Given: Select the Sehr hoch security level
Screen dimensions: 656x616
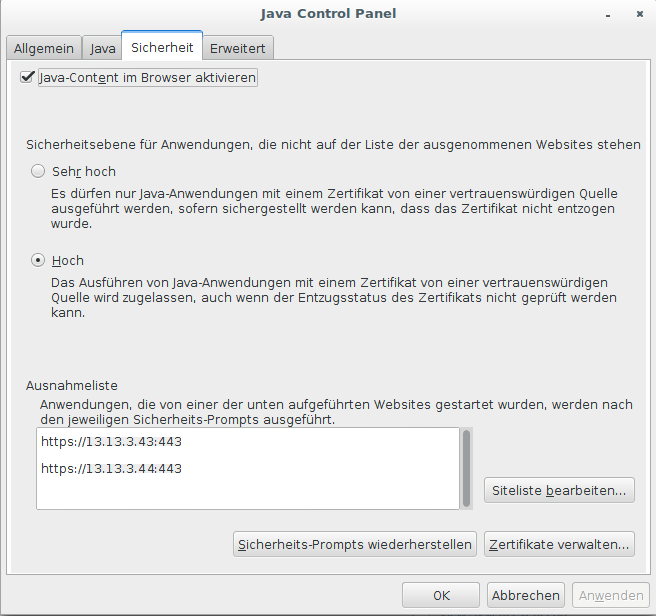Looking at the screenshot, I should click(x=39, y=171).
